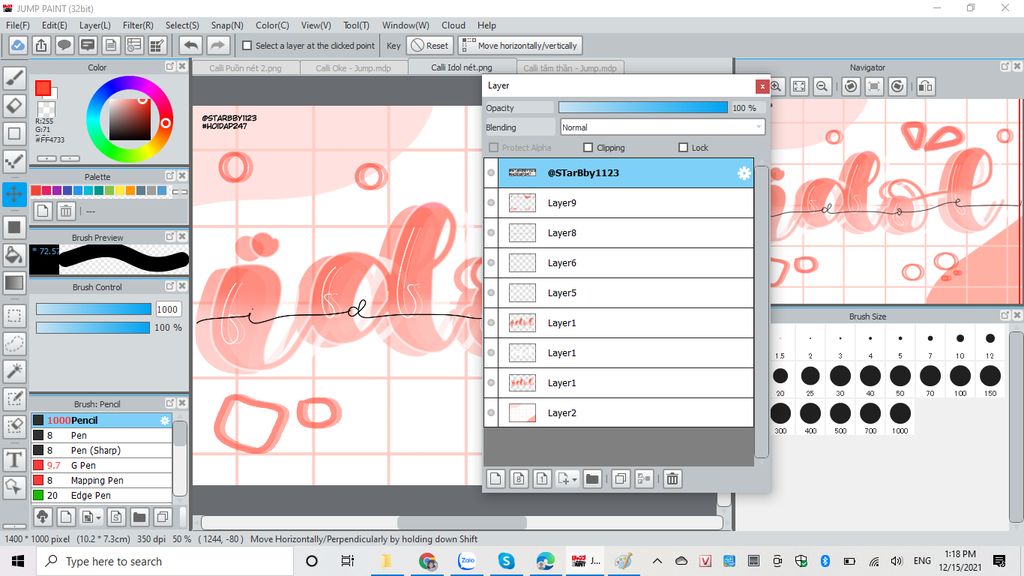Toggle visibility of Layer2

click(x=491, y=413)
